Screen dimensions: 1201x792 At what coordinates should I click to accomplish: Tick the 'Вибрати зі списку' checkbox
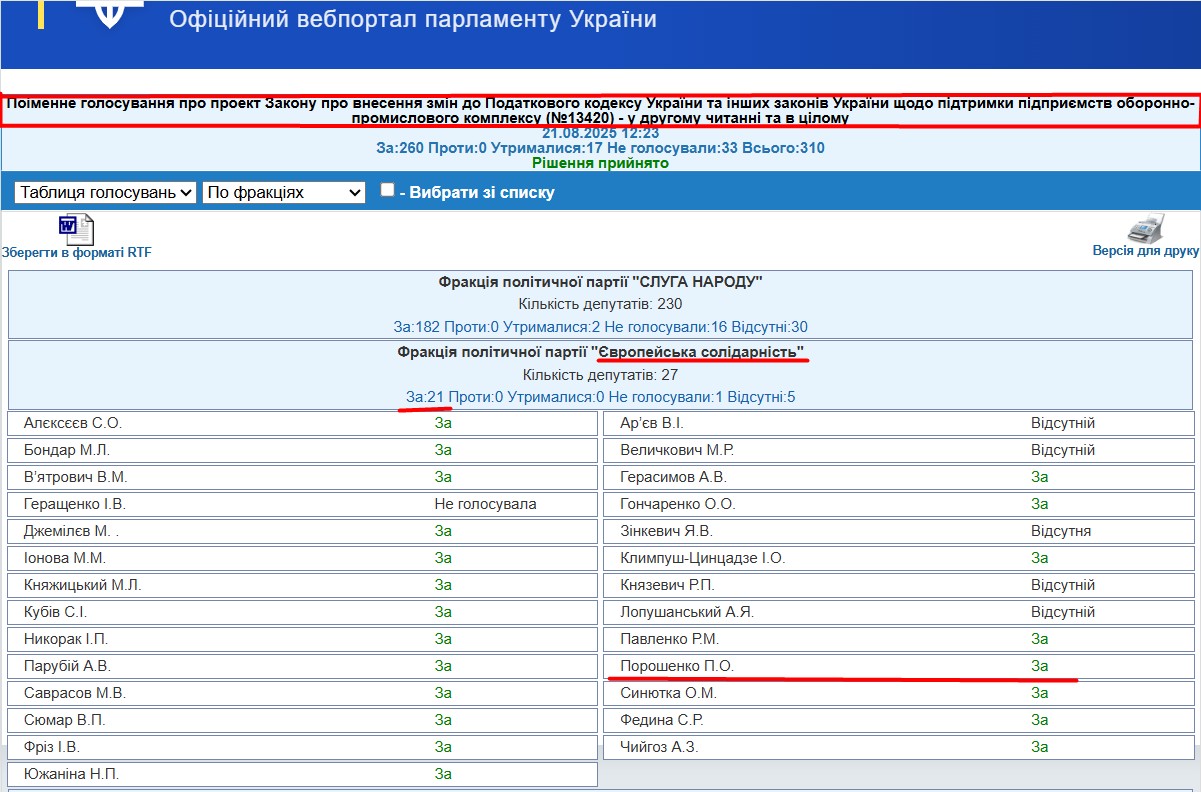387,190
